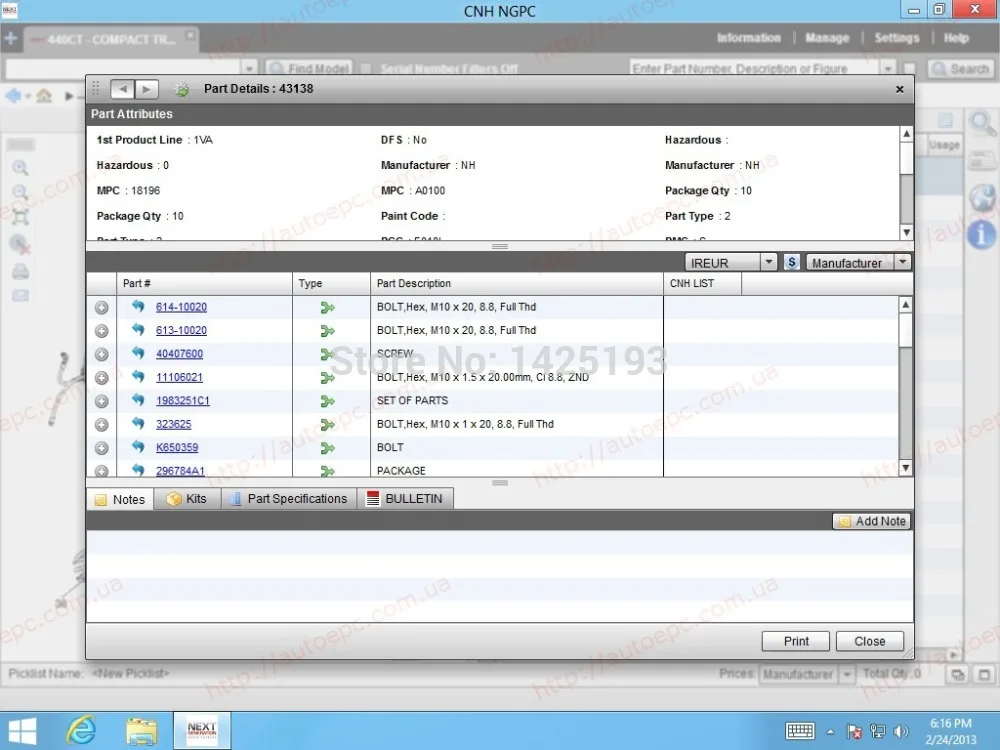The width and height of the screenshot is (1000, 750).
Task: Click the blue information icon in sidebar
Action: (982, 235)
